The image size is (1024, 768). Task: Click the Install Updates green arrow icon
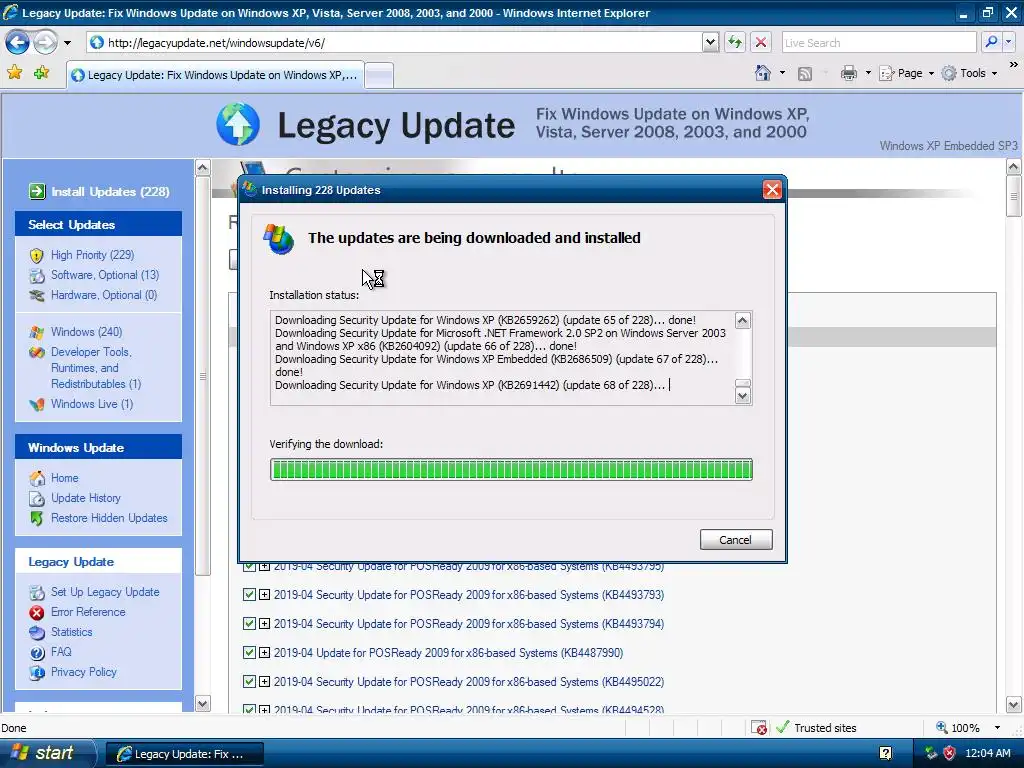click(x=37, y=191)
